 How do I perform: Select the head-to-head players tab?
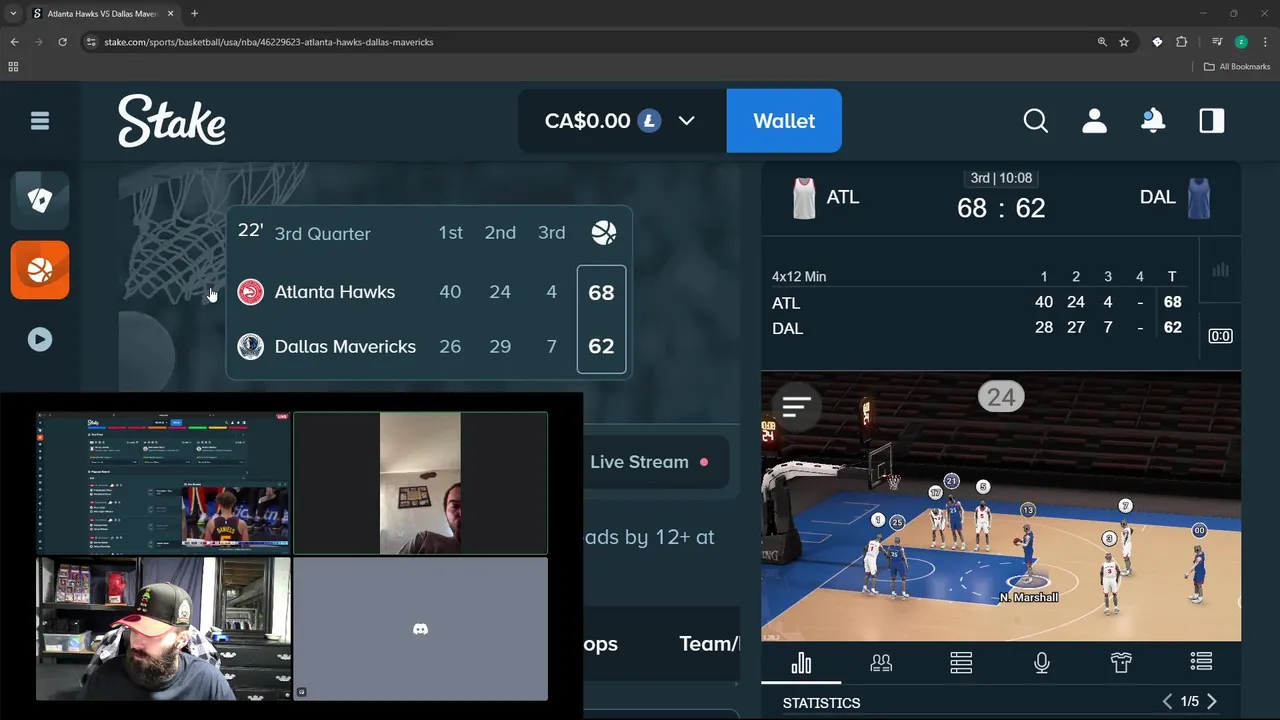coord(881,663)
